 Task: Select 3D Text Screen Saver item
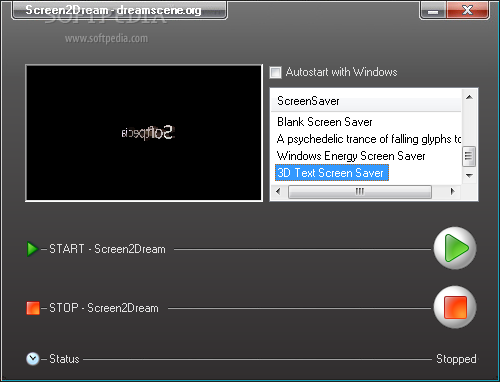coord(332,173)
